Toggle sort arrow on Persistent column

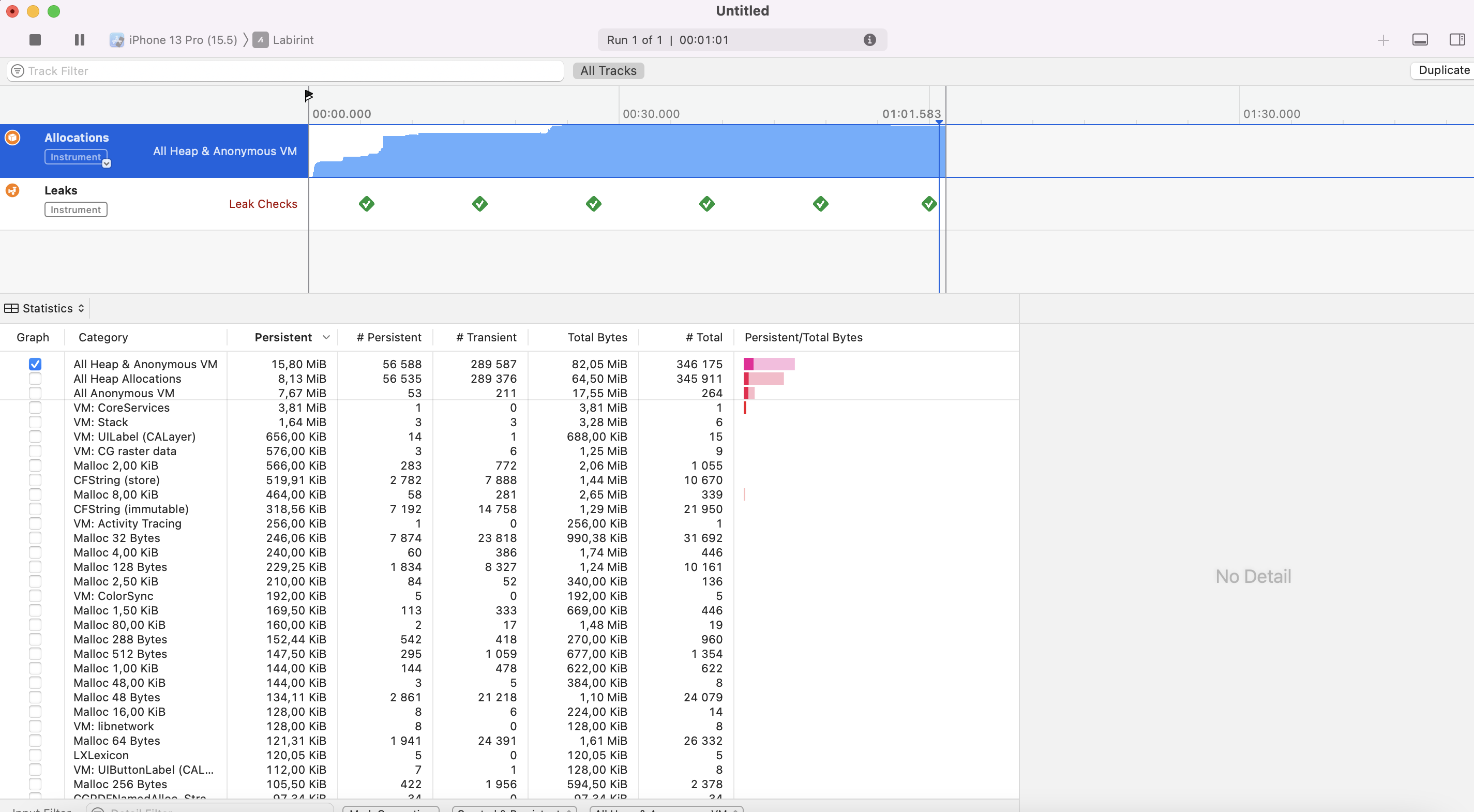[326, 337]
